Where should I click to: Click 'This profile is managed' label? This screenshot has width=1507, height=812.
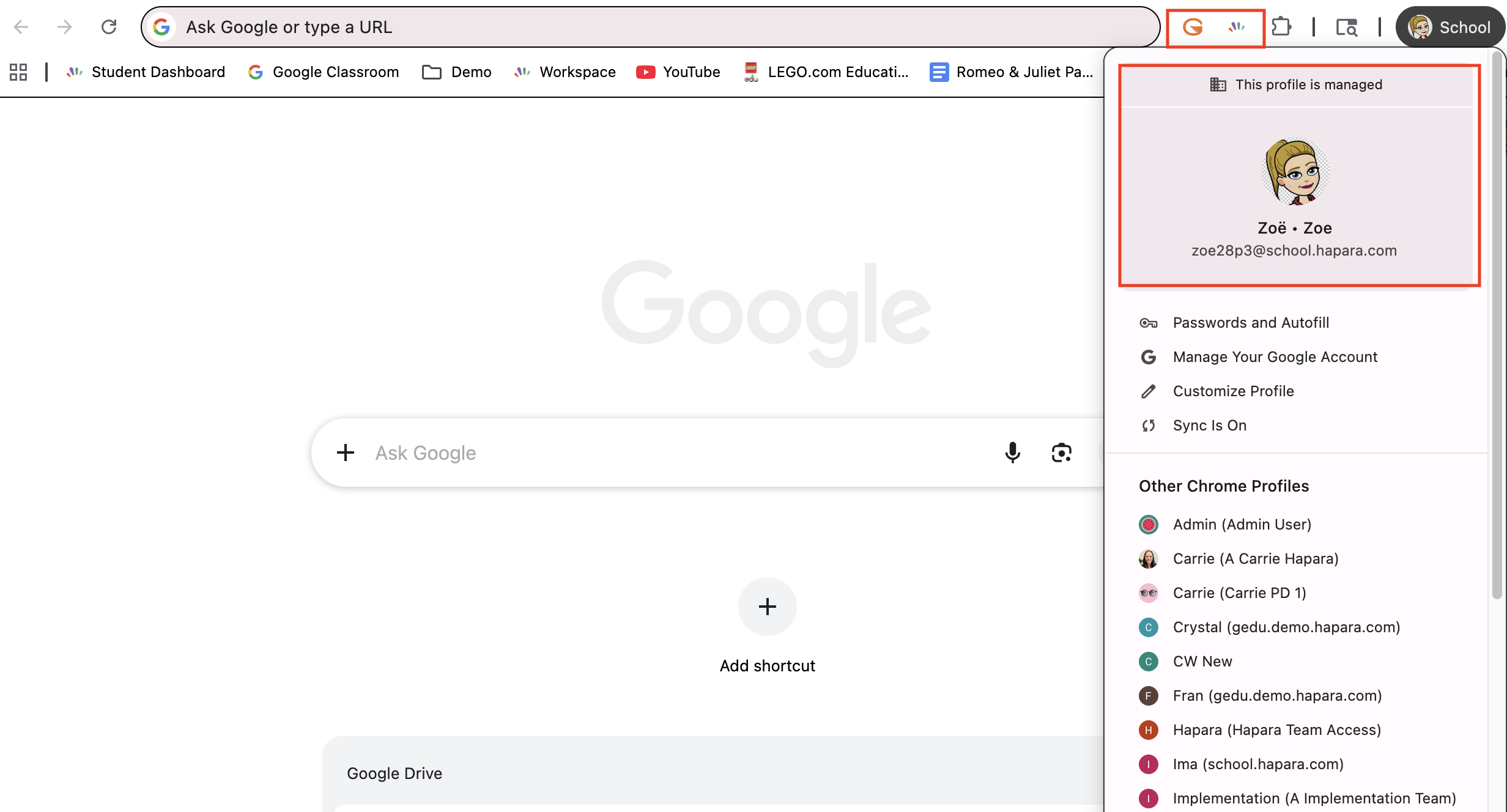1309,84
